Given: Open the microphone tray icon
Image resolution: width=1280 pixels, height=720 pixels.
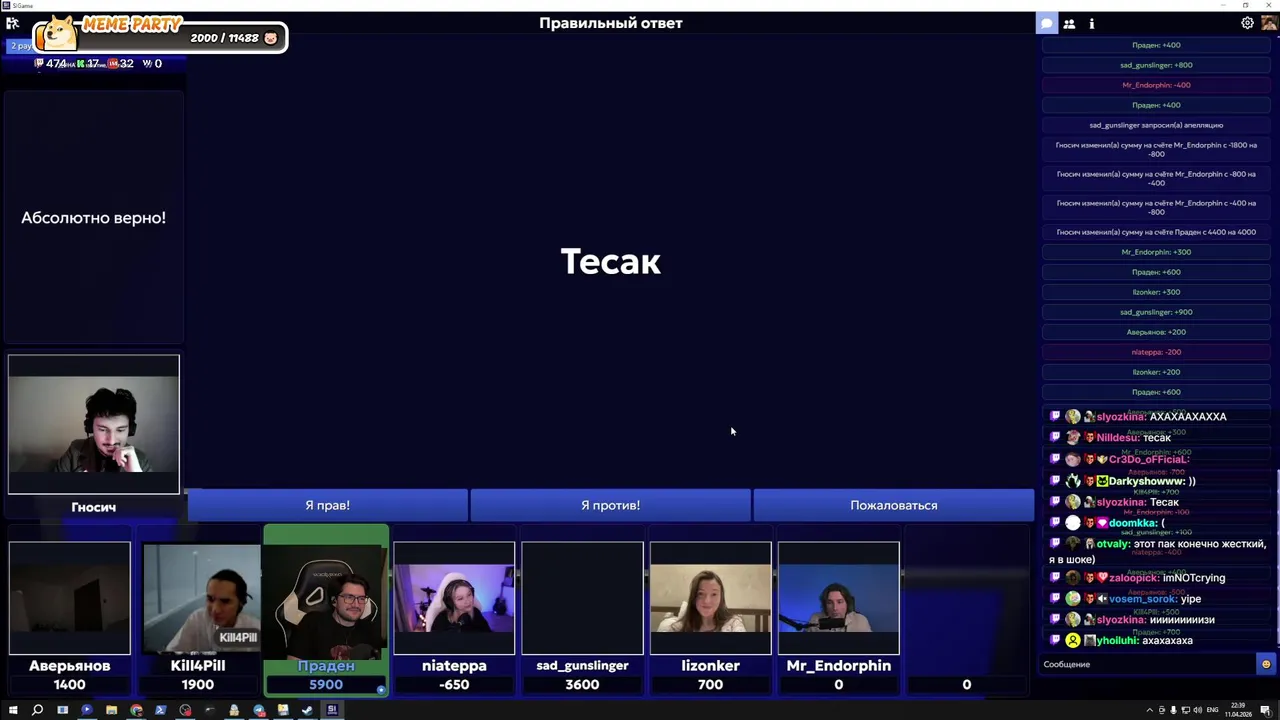Looking at the screenshot, I should coord(1173,710).
